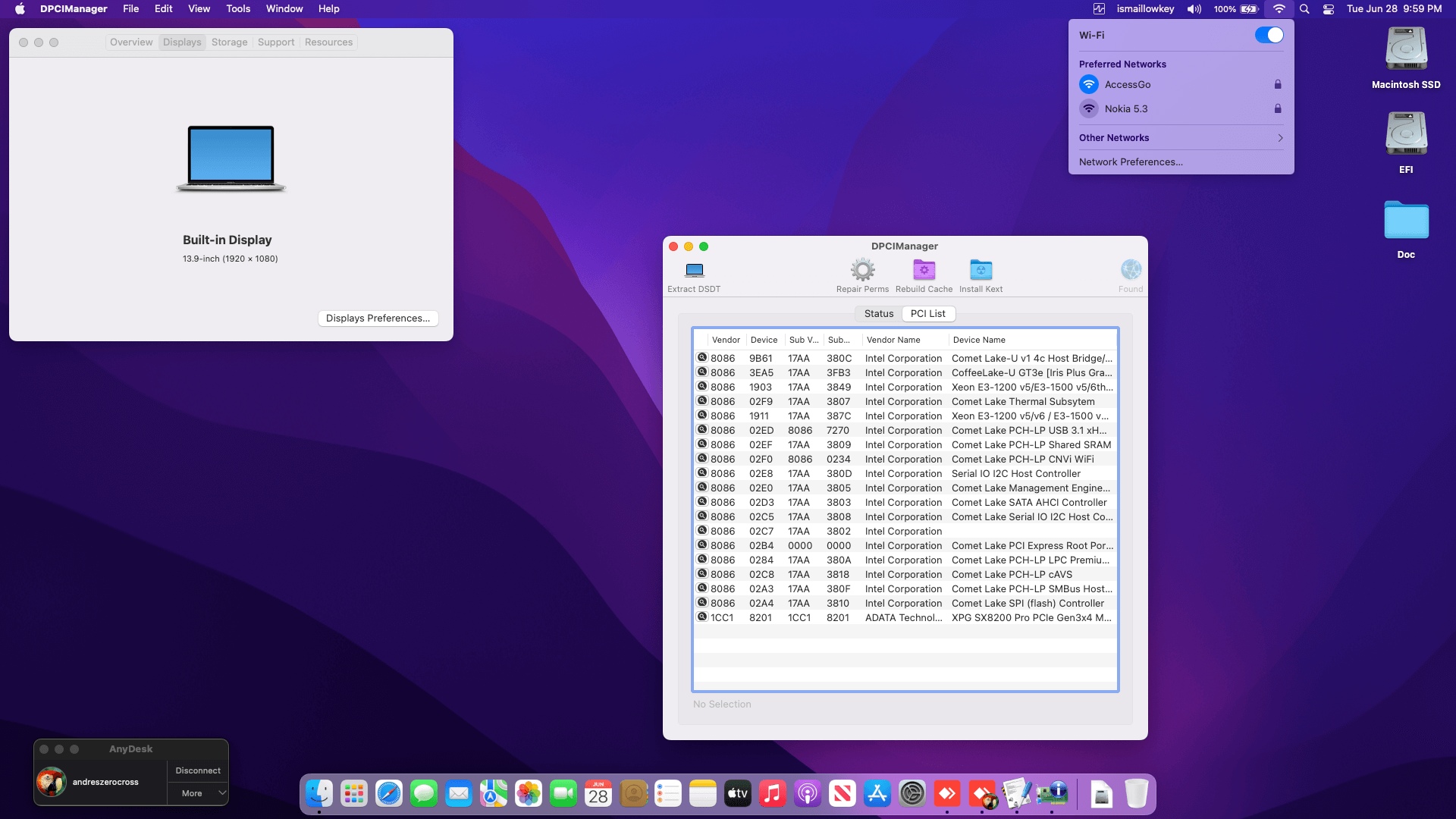Sort PCI list by Vendor column
Image resolution: width=1456 pixels, height=819 pixels.
(x=726, y=340)
